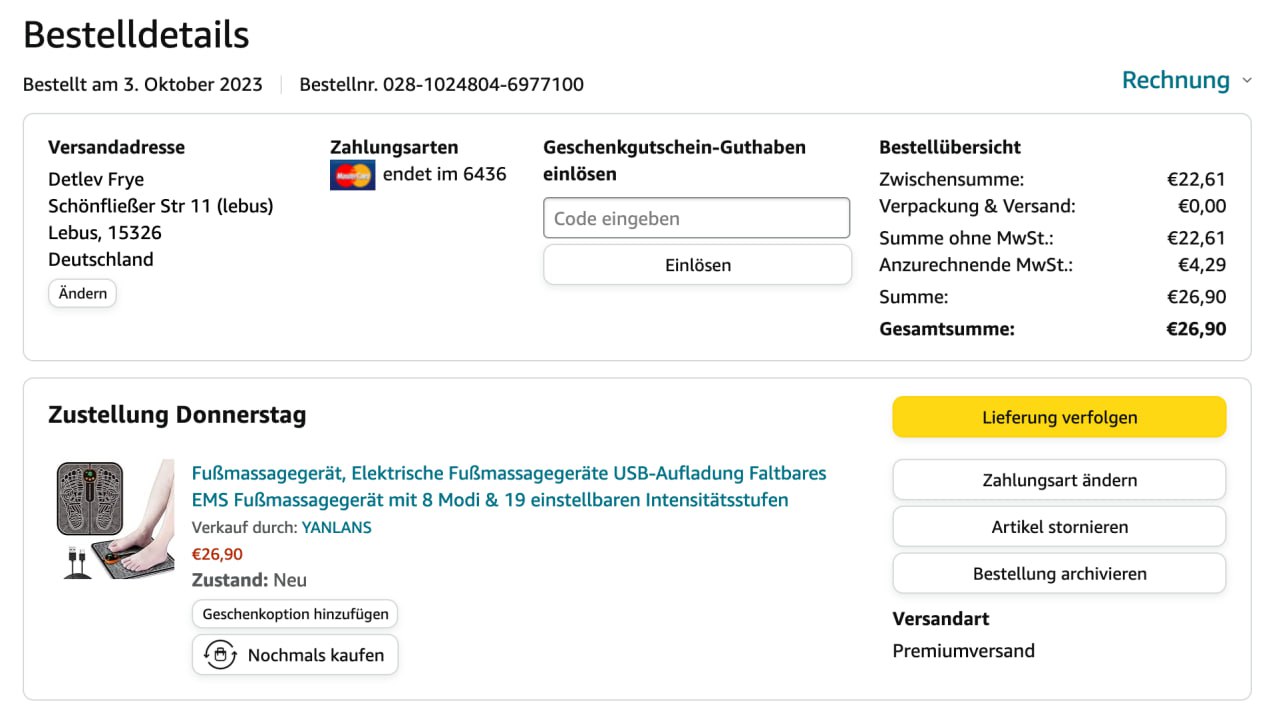Cancel the item via Artikel stornieren
This screenshot has height=720, width=1280.
[x=1059, y=527]
